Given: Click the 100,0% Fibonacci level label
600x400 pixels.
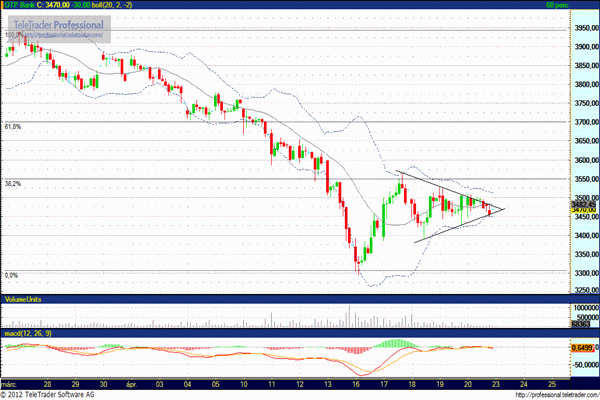Looking at the screenshot, I should [x=15, y=36].
